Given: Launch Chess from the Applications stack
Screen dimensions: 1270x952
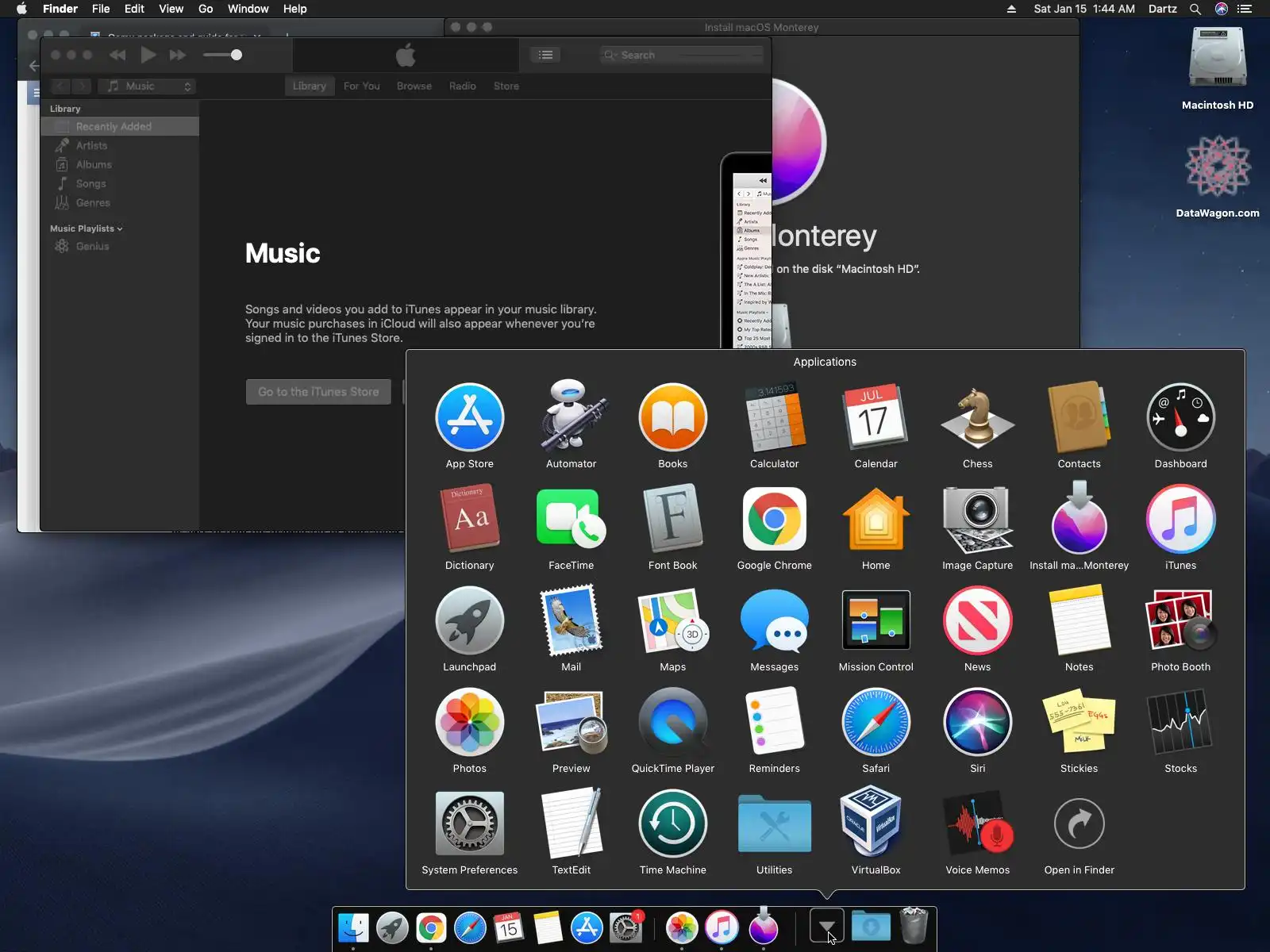Looking at the screenshot, I should click(x=977, y=418).
